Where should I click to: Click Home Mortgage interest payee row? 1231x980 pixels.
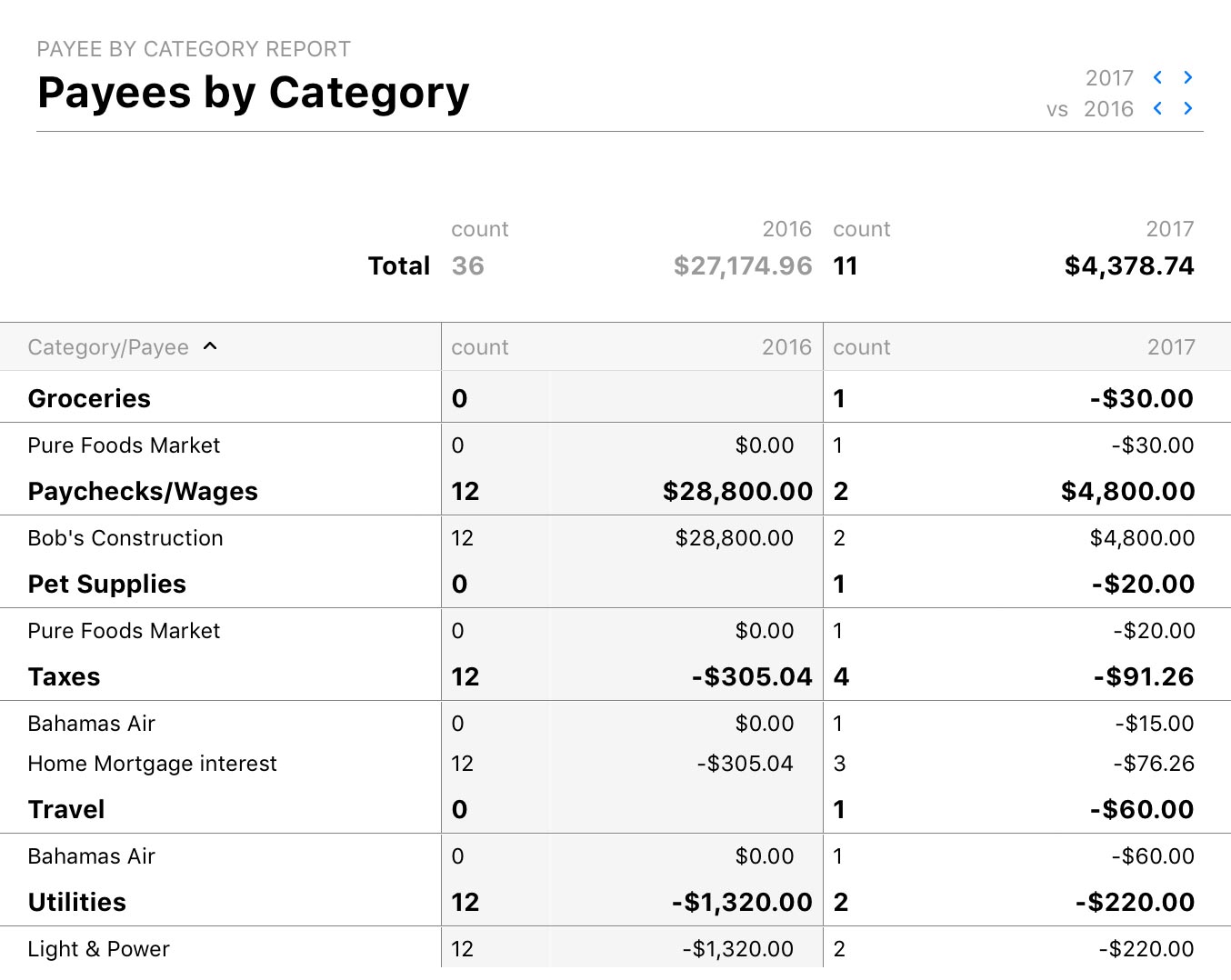tap(152, 764)
